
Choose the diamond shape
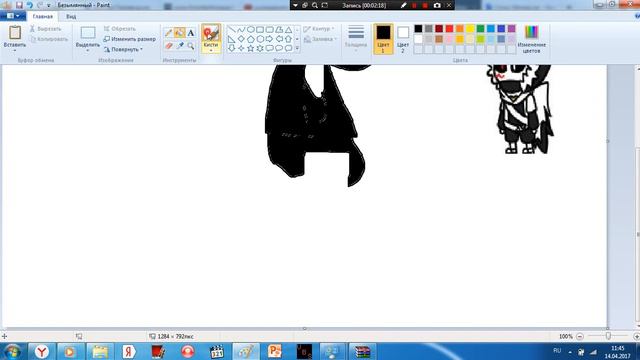[241, 39]
